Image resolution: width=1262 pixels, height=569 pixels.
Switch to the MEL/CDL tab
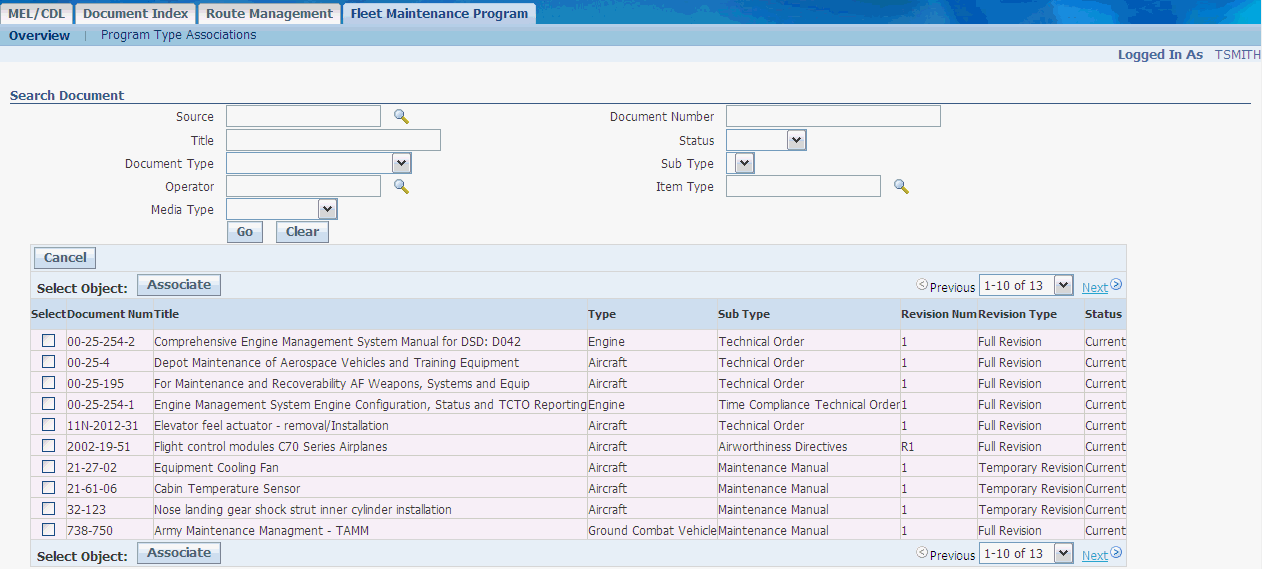click(37, 14)
